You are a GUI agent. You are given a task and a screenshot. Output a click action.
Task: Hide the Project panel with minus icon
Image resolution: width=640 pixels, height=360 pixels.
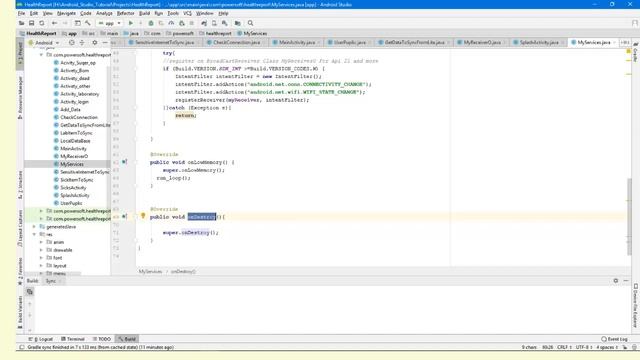[x=105, y=42]
